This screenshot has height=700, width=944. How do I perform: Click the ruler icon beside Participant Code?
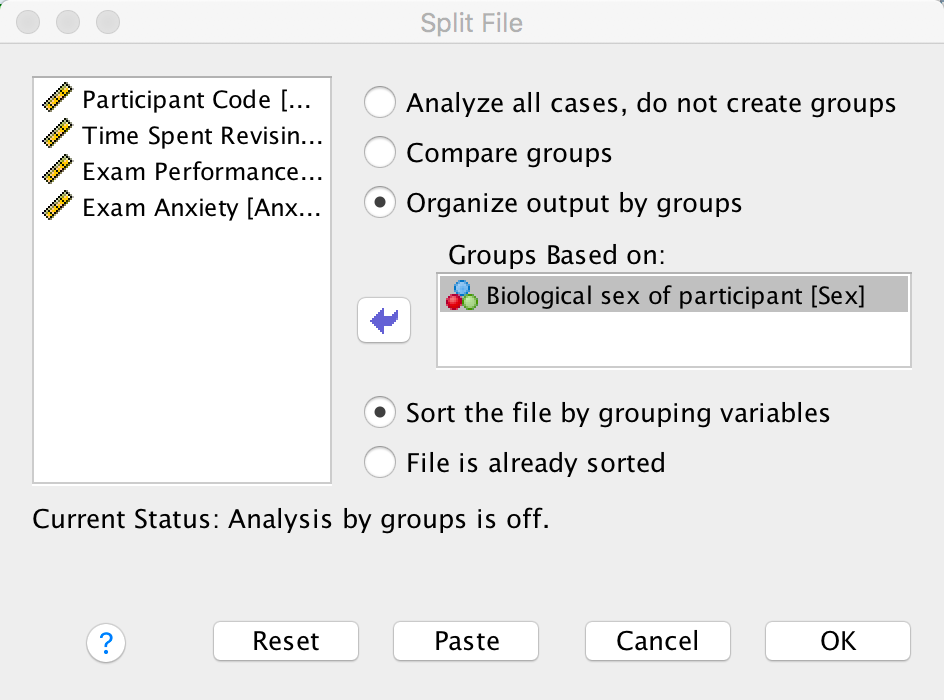59,100
